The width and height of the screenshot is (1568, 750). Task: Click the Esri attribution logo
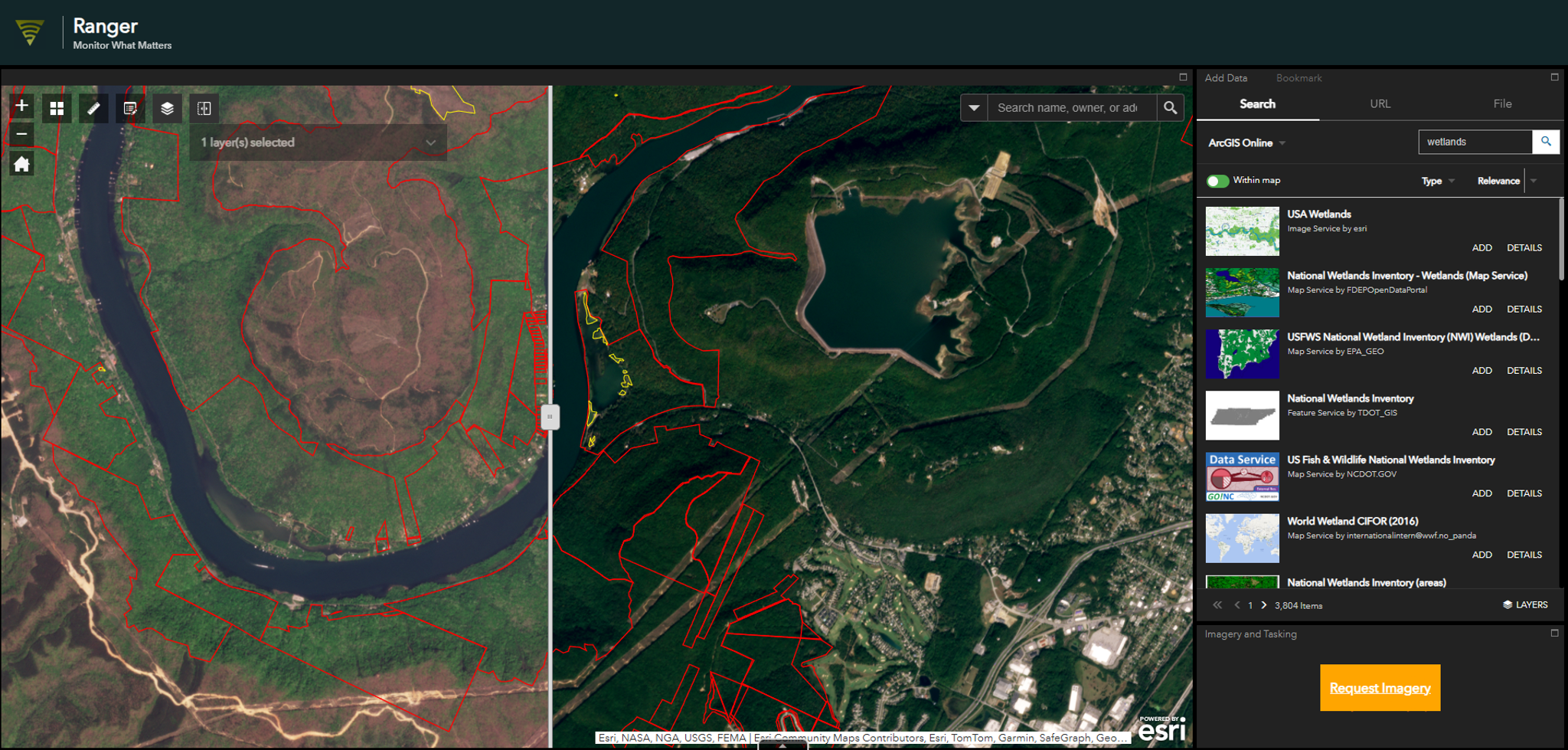point(1161,729)
